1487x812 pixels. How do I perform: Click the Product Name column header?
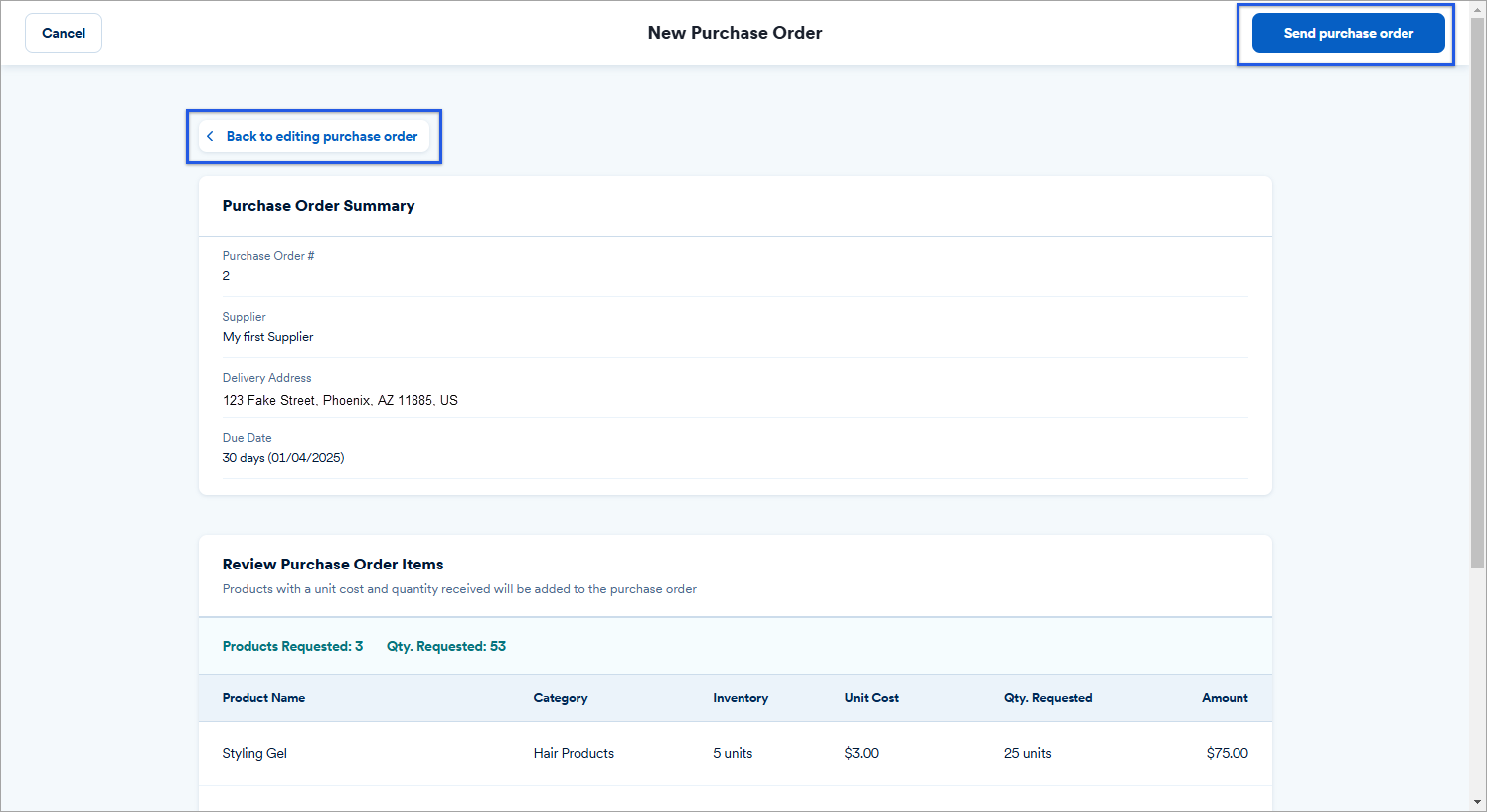[x=263, y=697]
